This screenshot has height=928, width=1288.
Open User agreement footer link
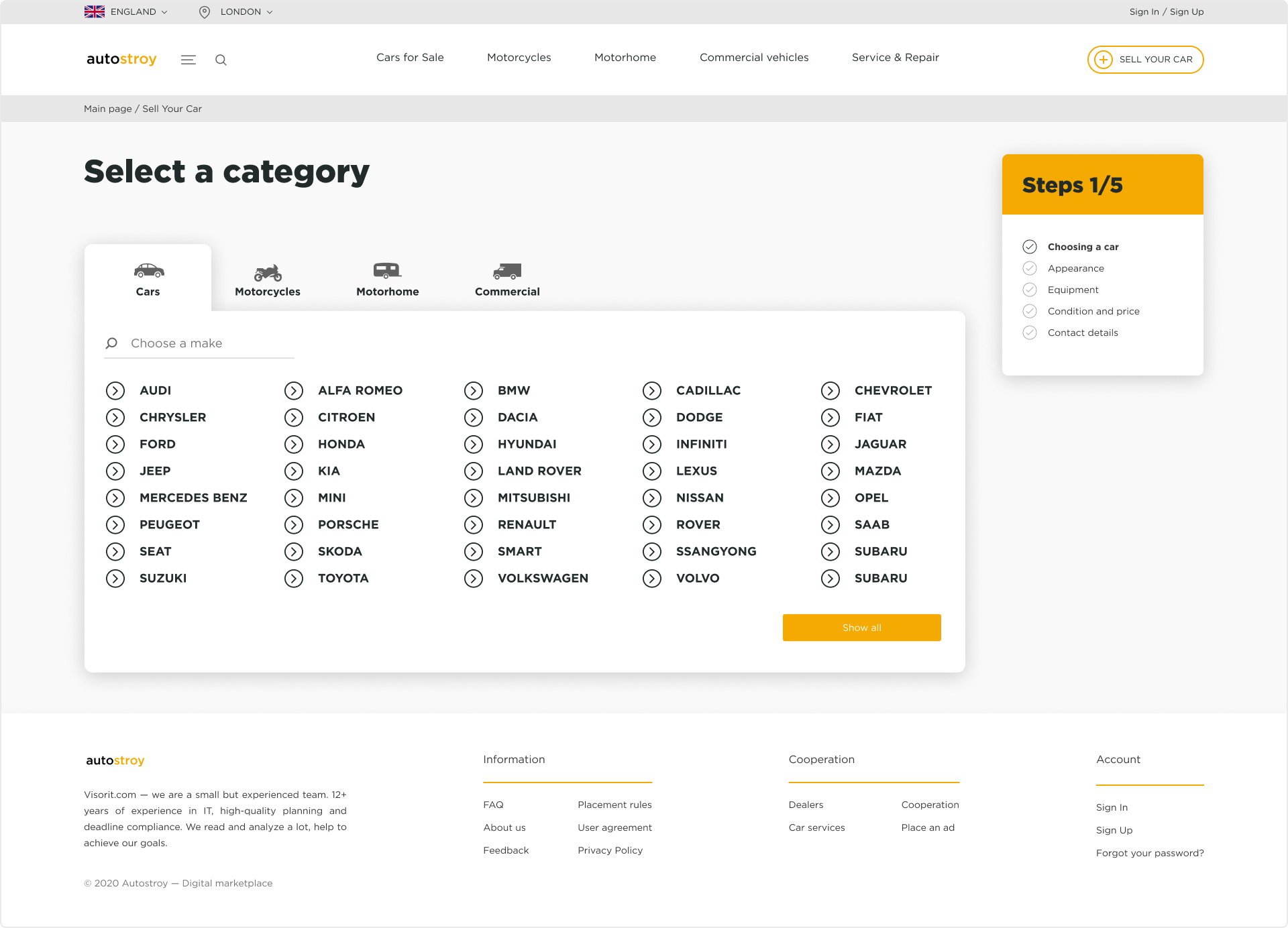pyautogui.click(x=614, y=827)
